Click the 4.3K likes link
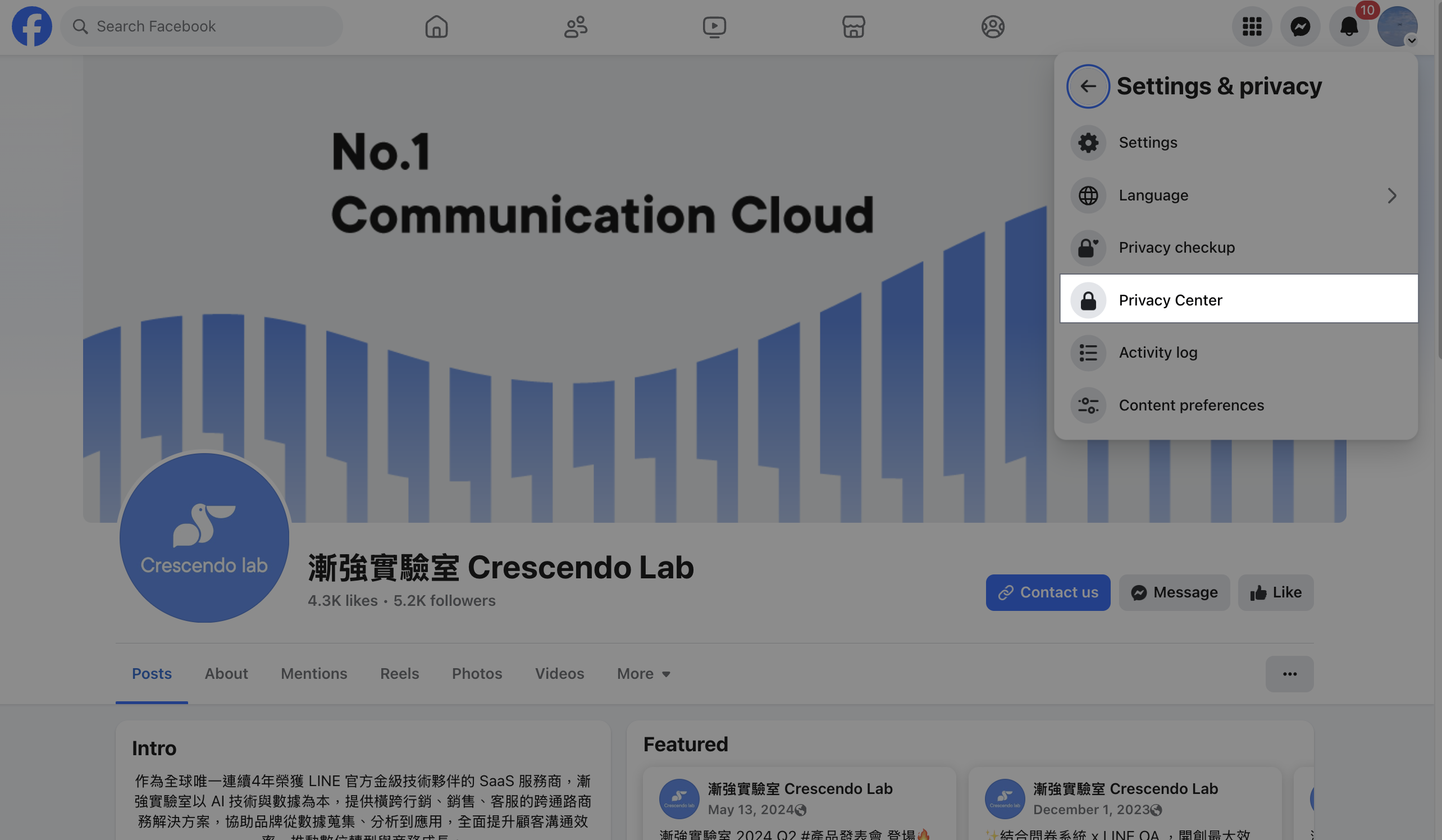1442x840 pixels. [343, 601]
